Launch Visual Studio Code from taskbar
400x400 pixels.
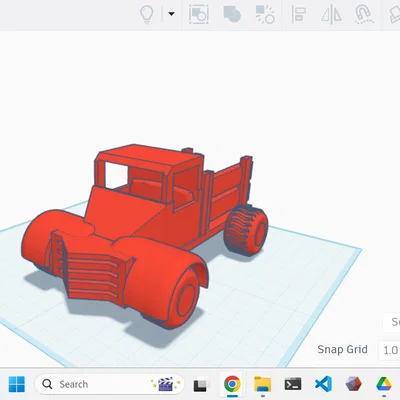(323, 384)
